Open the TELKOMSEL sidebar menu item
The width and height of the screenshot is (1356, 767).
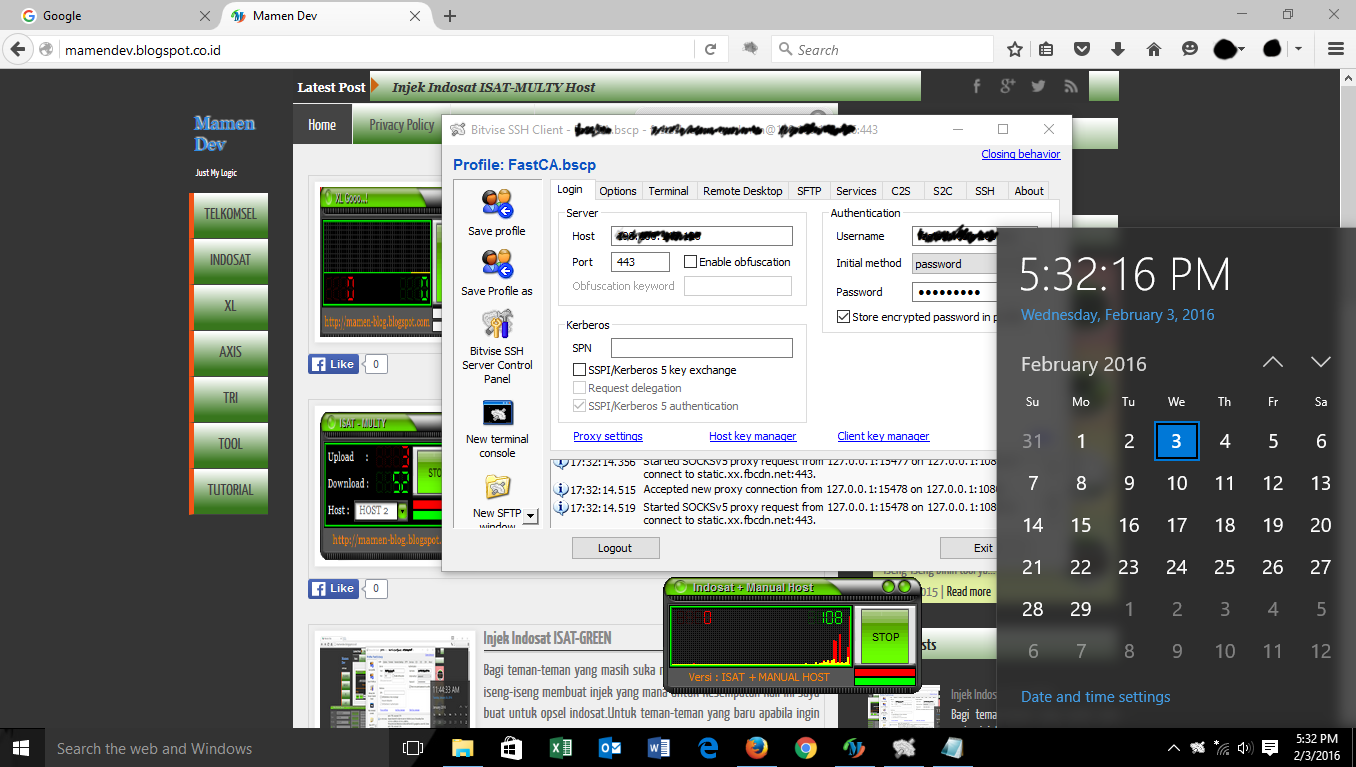click(x=231, y=214)
